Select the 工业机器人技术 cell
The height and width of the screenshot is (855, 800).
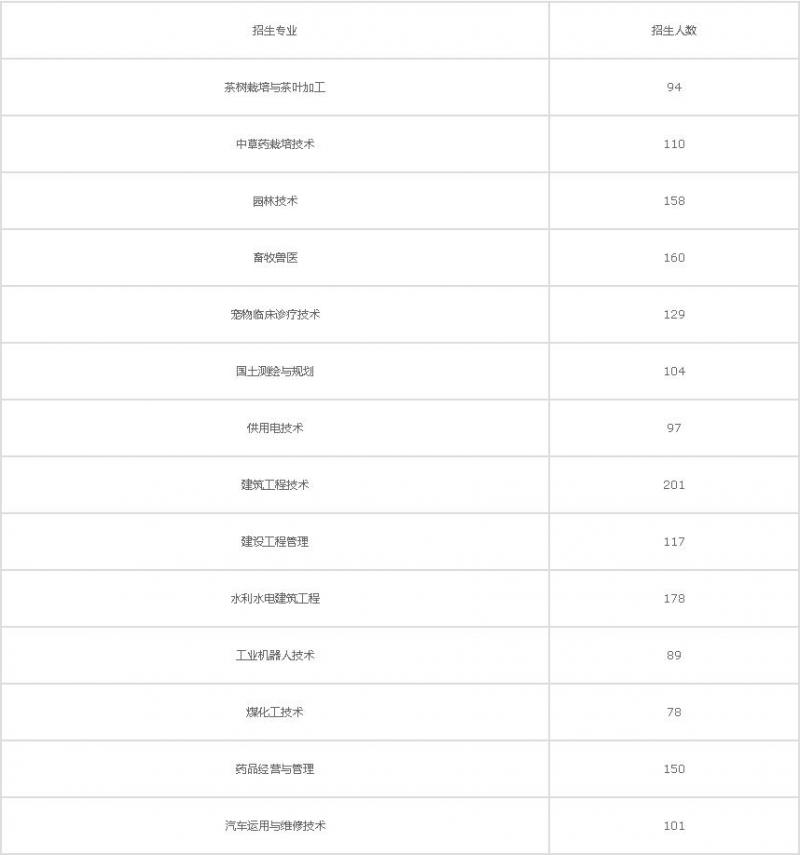pyautogui.click(x=275, y=655)
